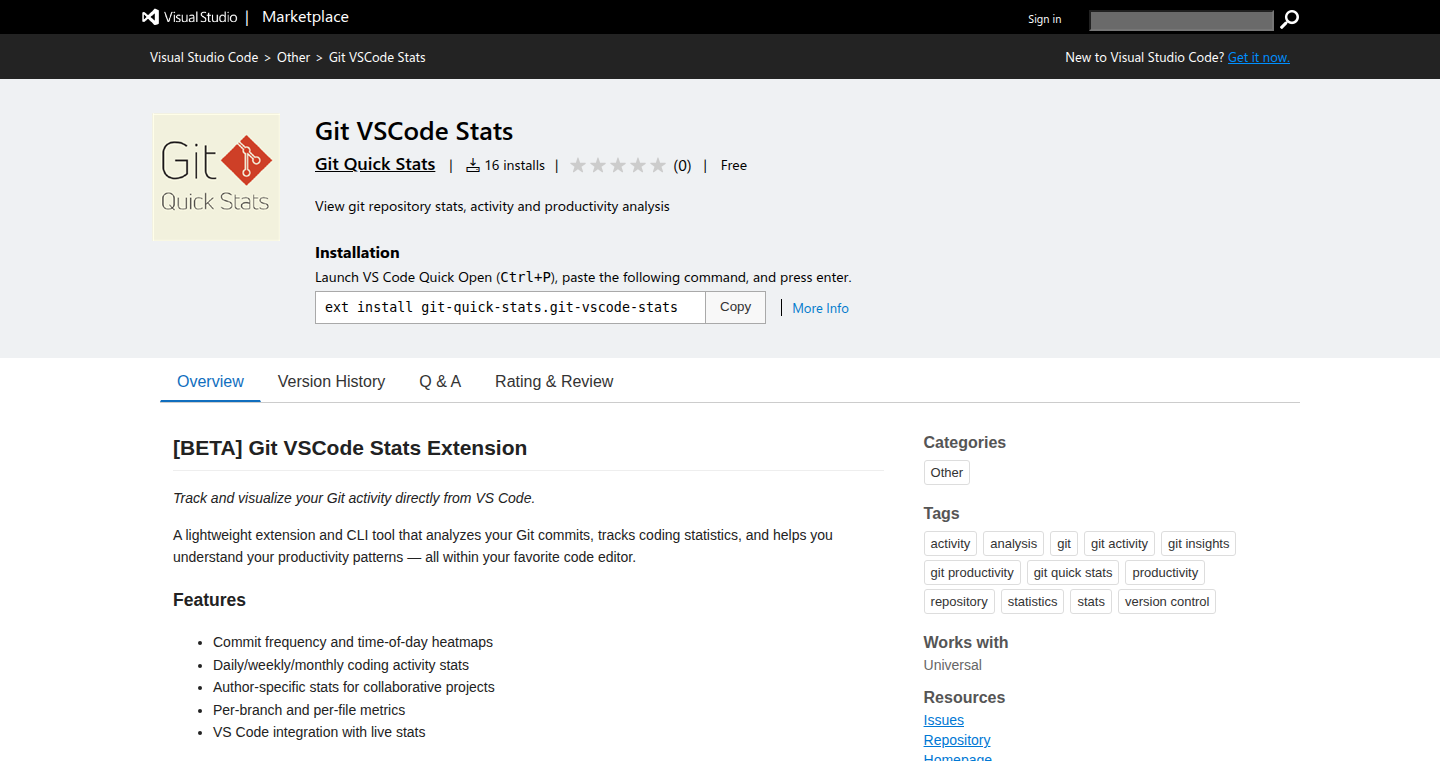The width and height of the screenshot is (1440, 761).
Task: Click the Sign in link
Action: pyautogui.click(x=1045, y=19)
